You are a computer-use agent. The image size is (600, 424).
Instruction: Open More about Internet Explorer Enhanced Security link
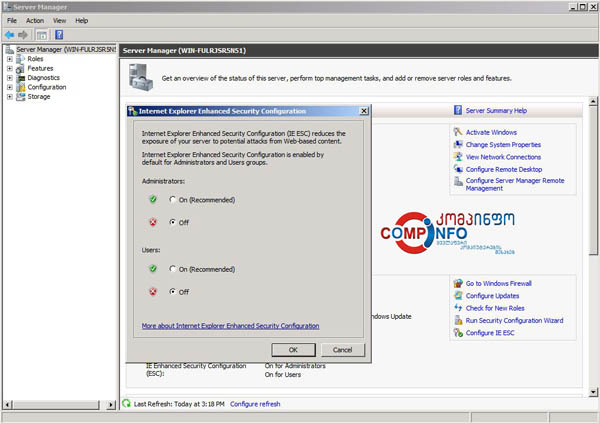pyautogui.click(x=230, y=326)
